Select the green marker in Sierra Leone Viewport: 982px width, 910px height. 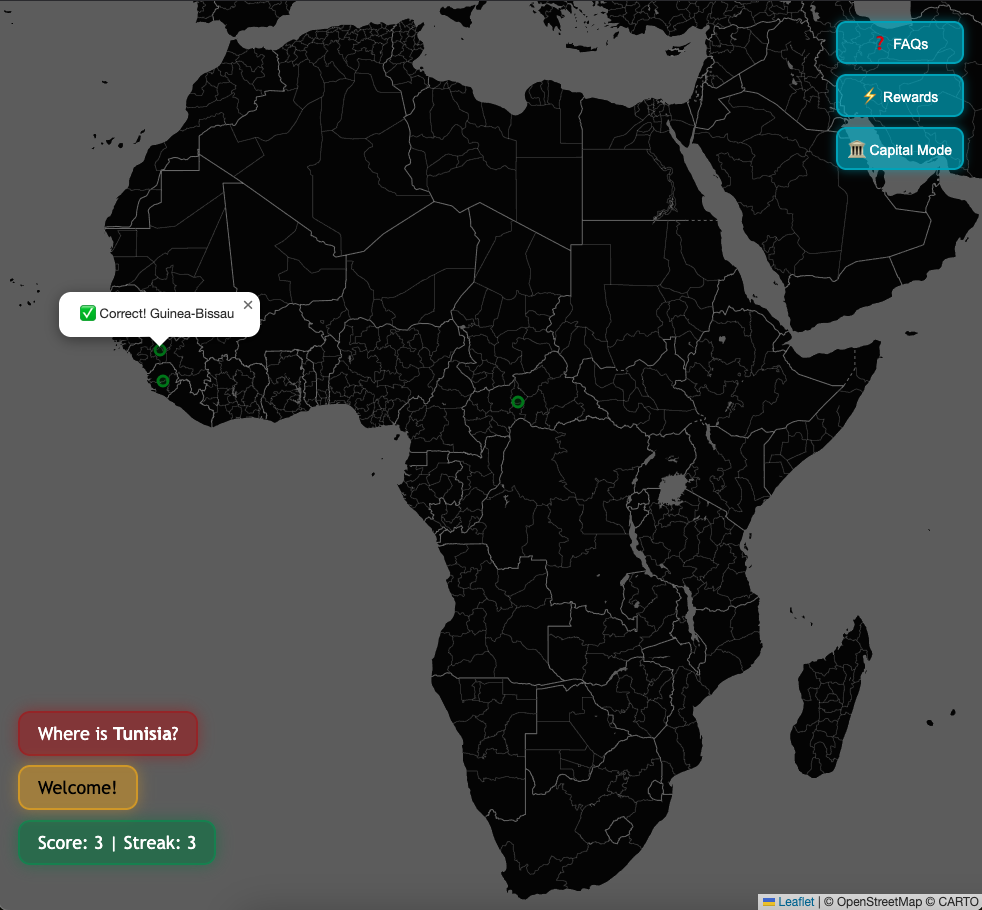163,381
